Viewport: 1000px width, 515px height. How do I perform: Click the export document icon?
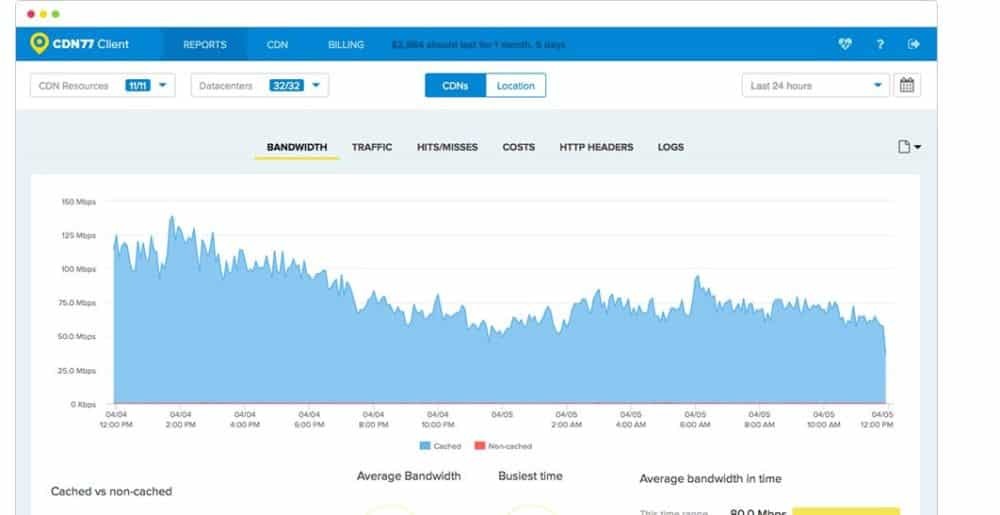click(x=908, y=147)
